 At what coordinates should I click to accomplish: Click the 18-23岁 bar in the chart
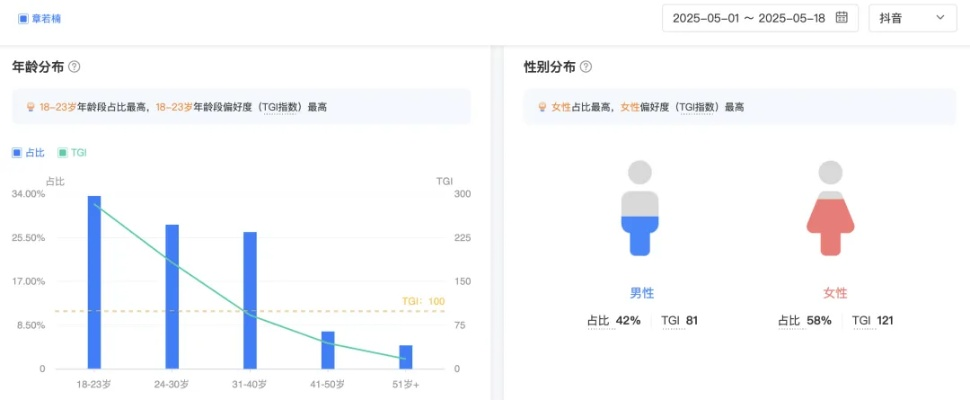pyautogui.click(x=94, y=282)
